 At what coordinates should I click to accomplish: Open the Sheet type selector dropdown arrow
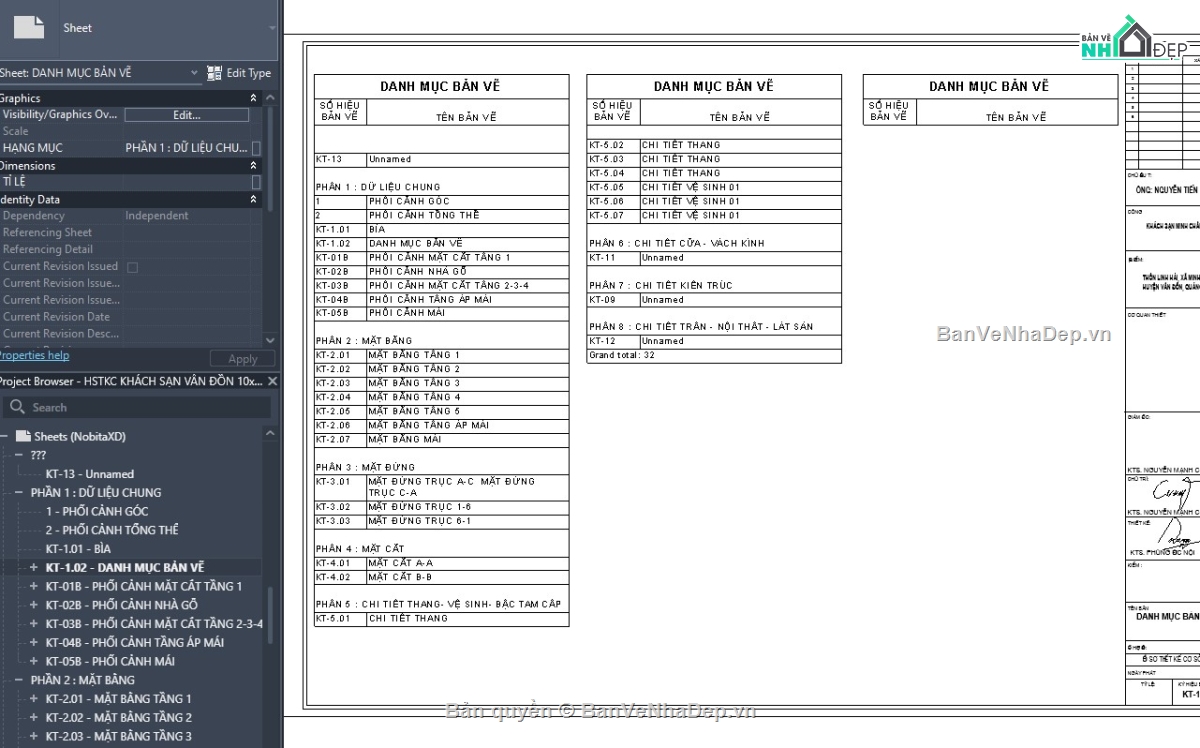(273, 28)
